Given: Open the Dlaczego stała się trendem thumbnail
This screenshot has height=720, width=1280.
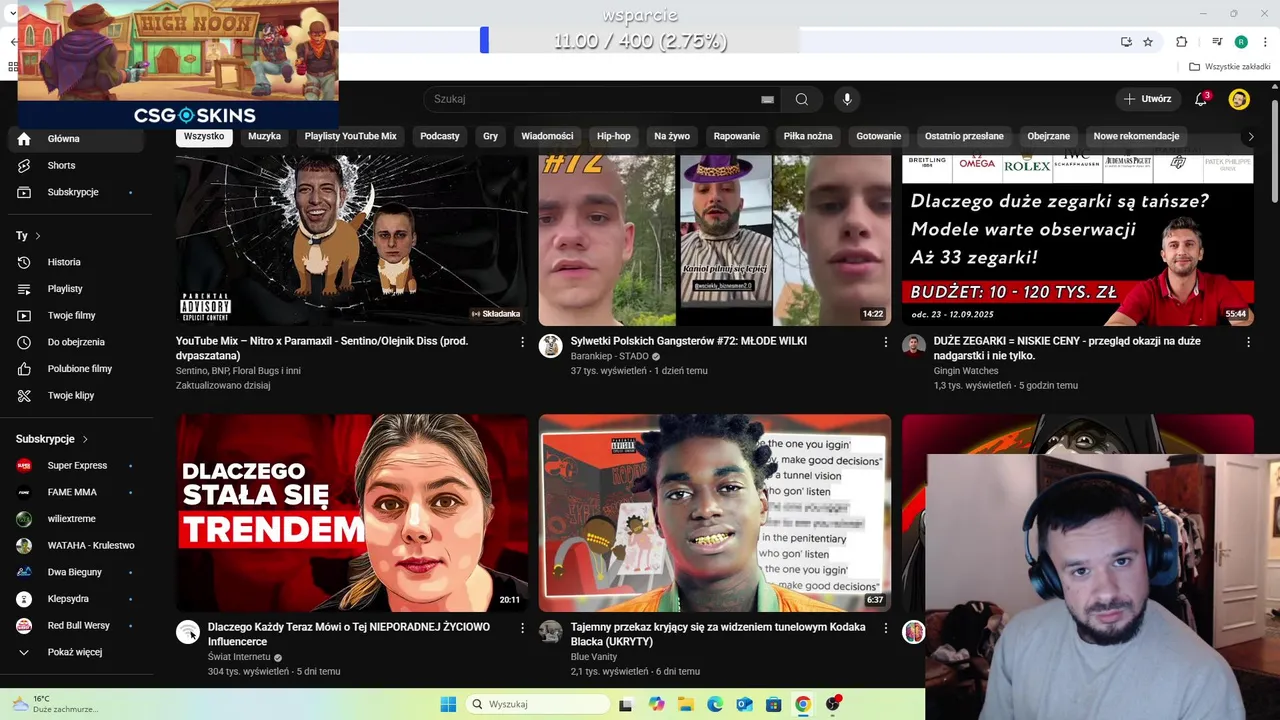Looking at the screenshot, I should [x=352, y=513].
